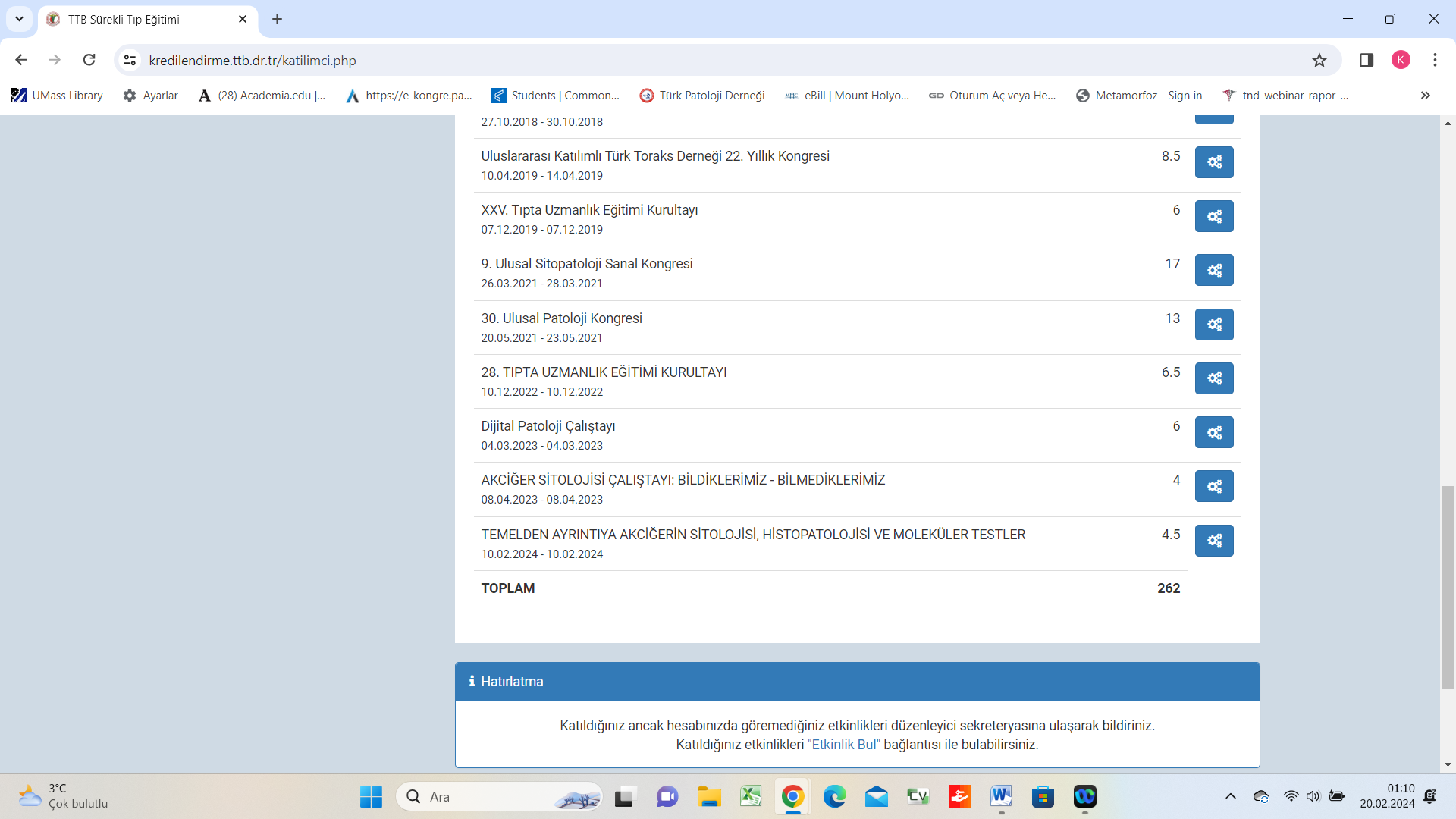Reload the page
1456x819 pixels.
[x=89, y=60]
